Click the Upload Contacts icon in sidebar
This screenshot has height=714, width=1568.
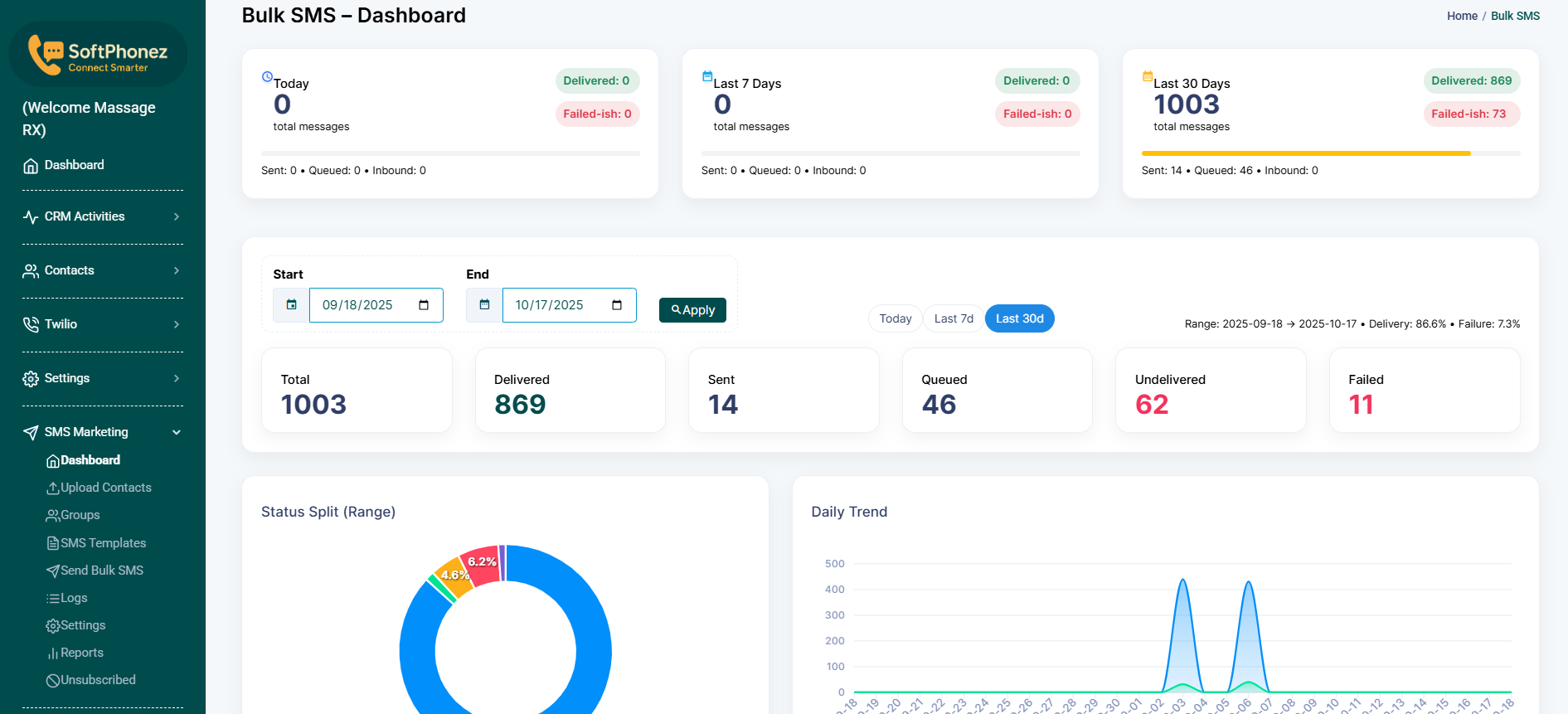click(x=52, y=488)
